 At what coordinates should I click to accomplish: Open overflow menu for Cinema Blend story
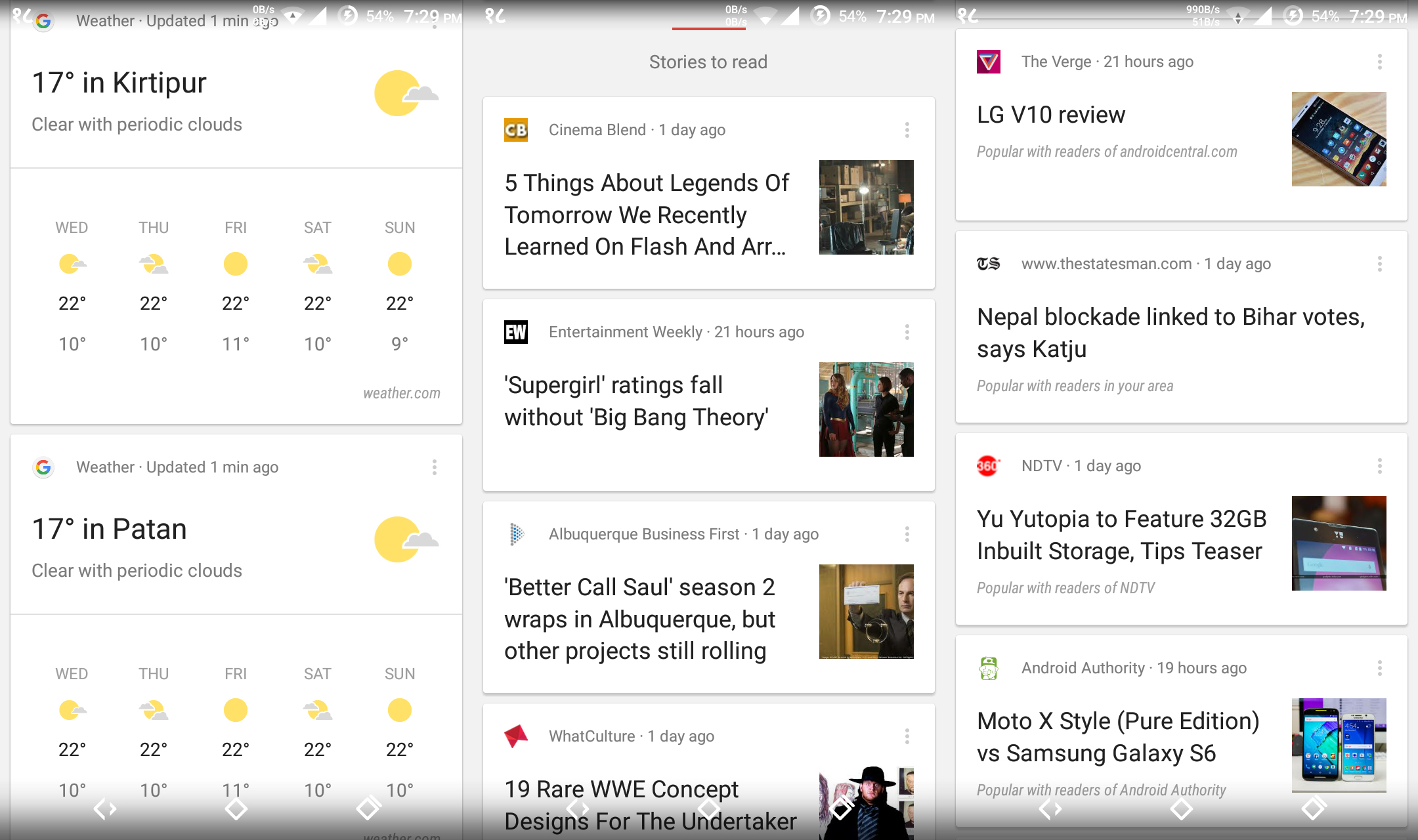coord(907,130)
